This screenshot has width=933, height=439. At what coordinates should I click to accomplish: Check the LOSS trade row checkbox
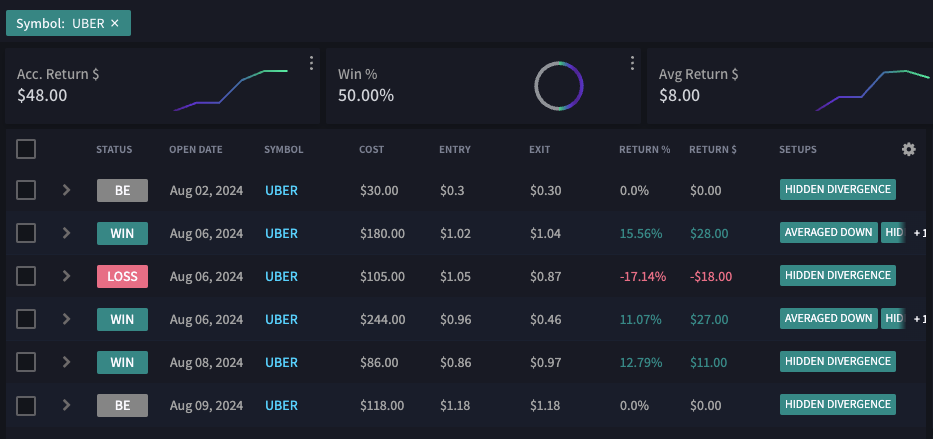[26, 276]
